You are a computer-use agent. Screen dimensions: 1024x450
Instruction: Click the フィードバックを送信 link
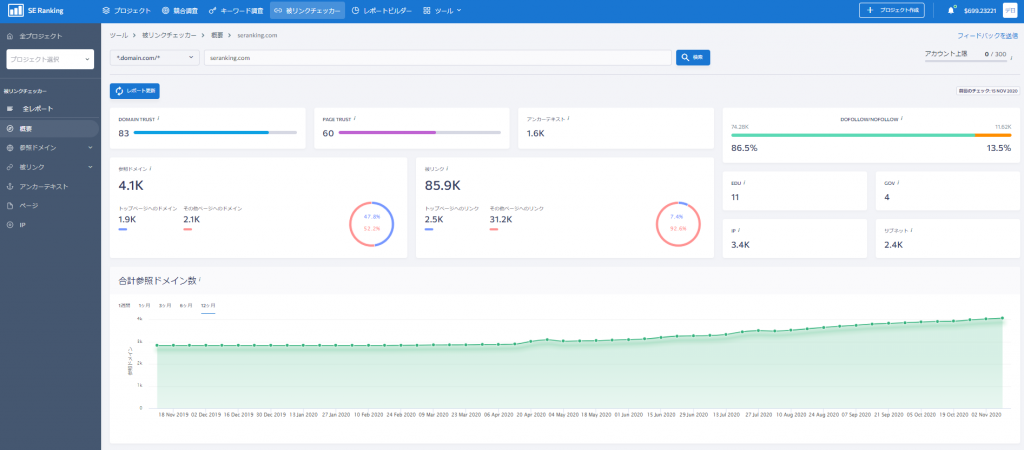click(x=987, y=36)
